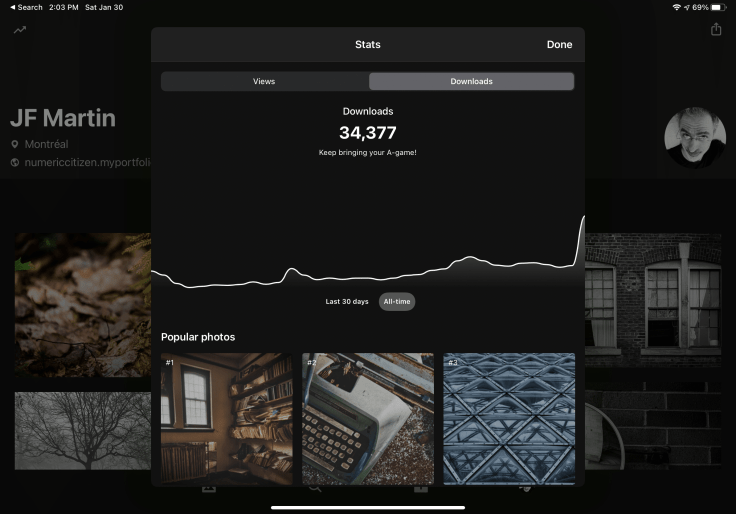
Task: Click the Keep bringing your A-game message
Action: pos(368,153)
